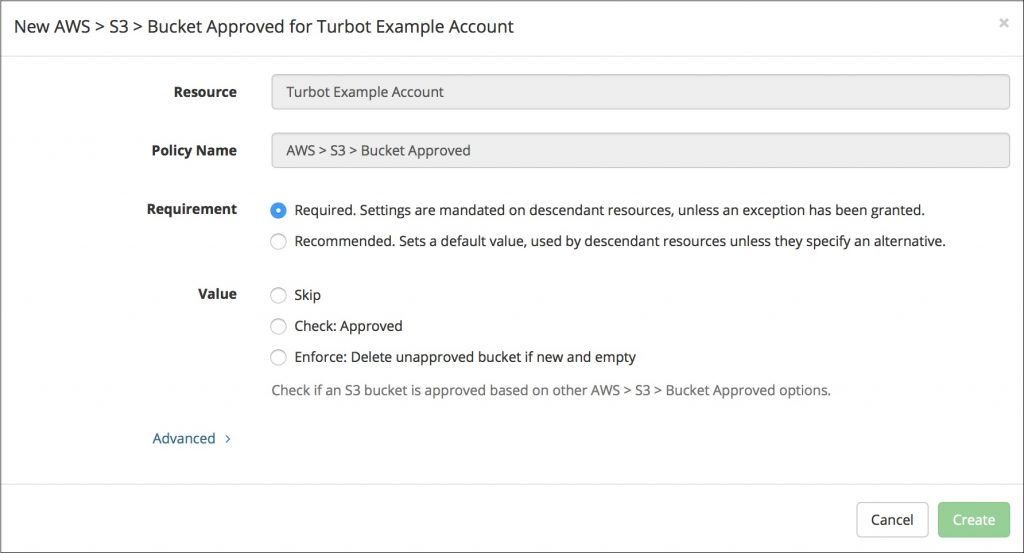
Task: Choose the Check: Approved value
Action: tap(278, 326)
